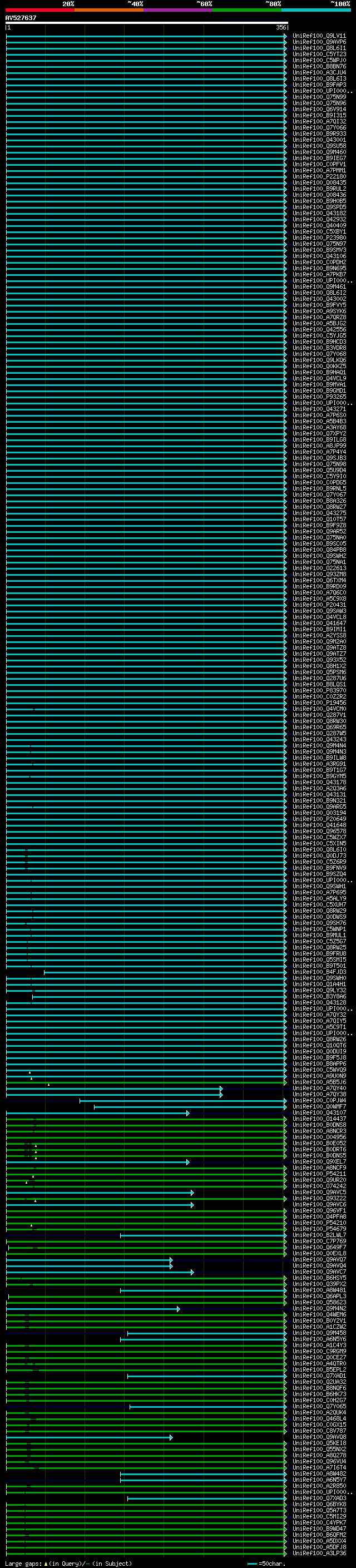Viewport: 356px width, 1568px height.
Task: Open hit UniRef100_C5YT23
Action: [319, 54]
